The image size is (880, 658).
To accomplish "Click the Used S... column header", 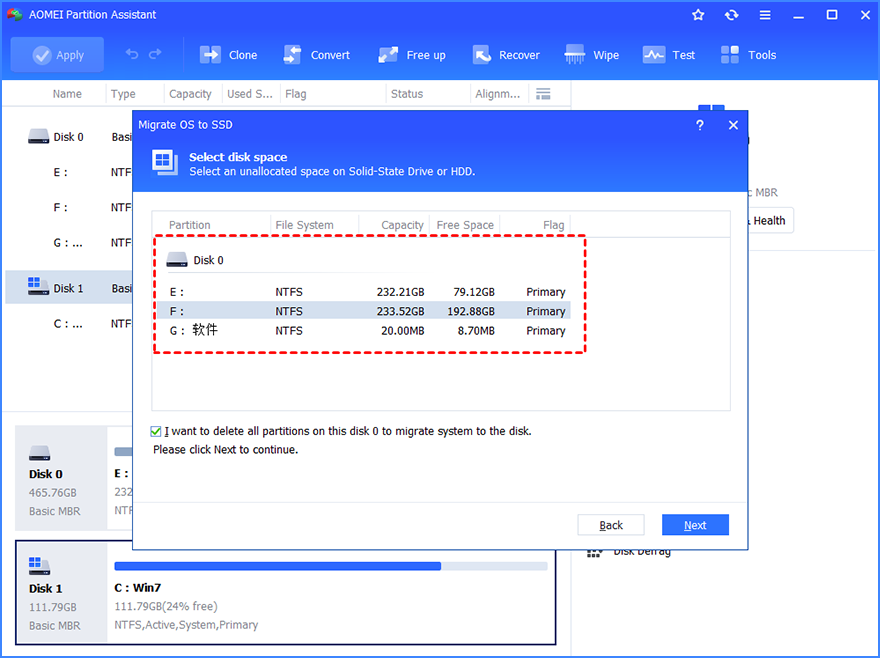I will click(x=250, y=94).
